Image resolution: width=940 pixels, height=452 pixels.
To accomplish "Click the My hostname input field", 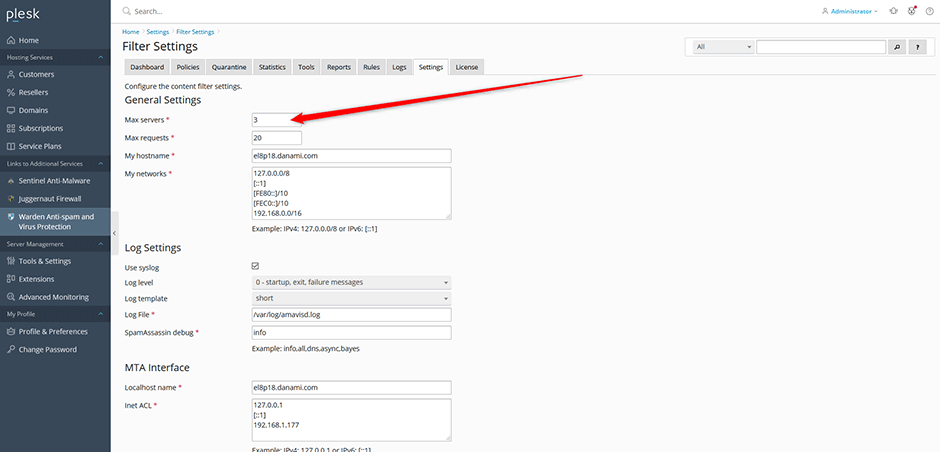I will [351, 156].
